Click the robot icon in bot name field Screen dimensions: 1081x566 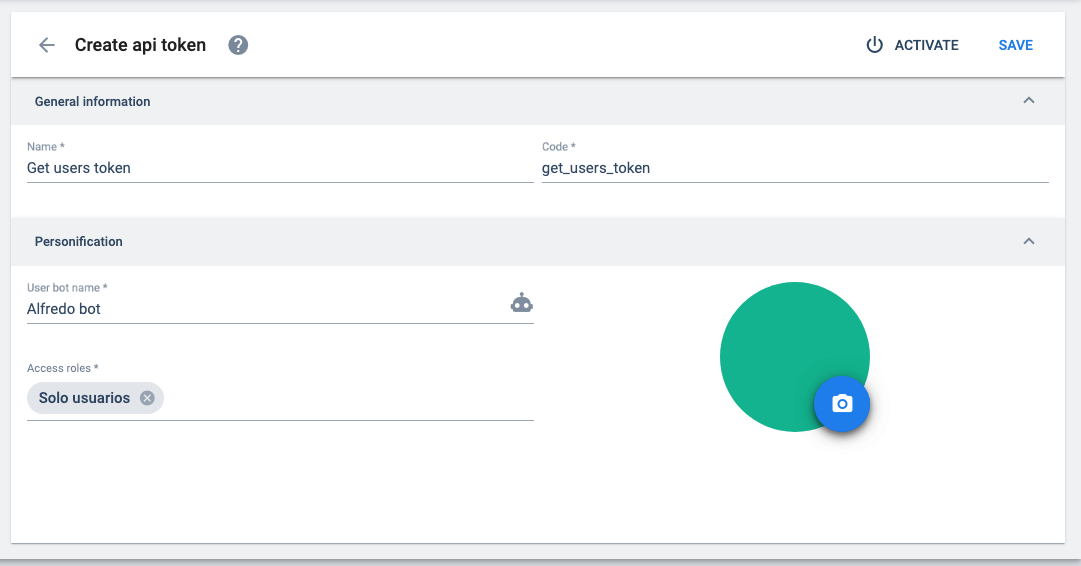click(522, 303)
